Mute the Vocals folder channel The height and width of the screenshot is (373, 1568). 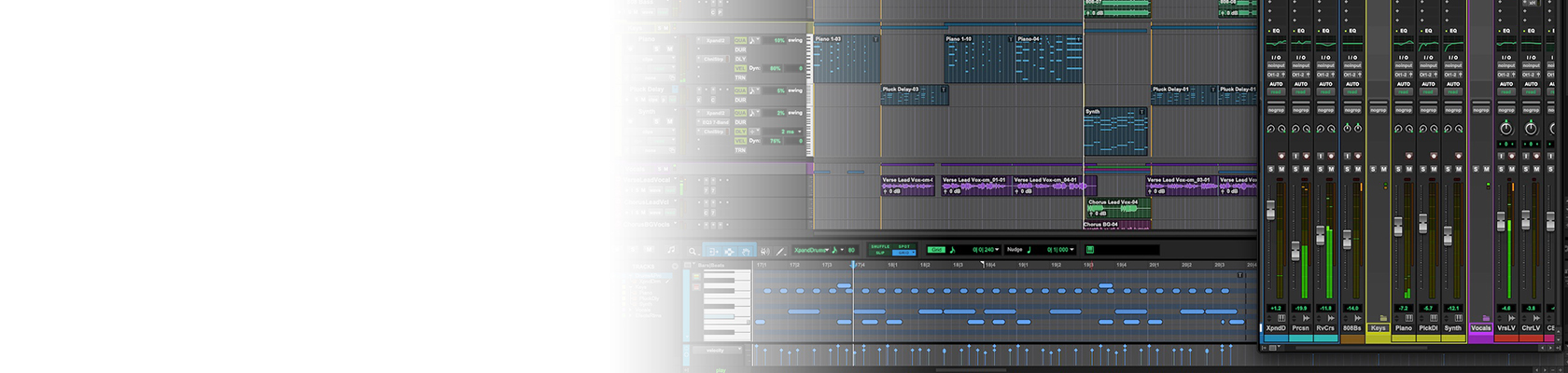(x=1488, y=169)
